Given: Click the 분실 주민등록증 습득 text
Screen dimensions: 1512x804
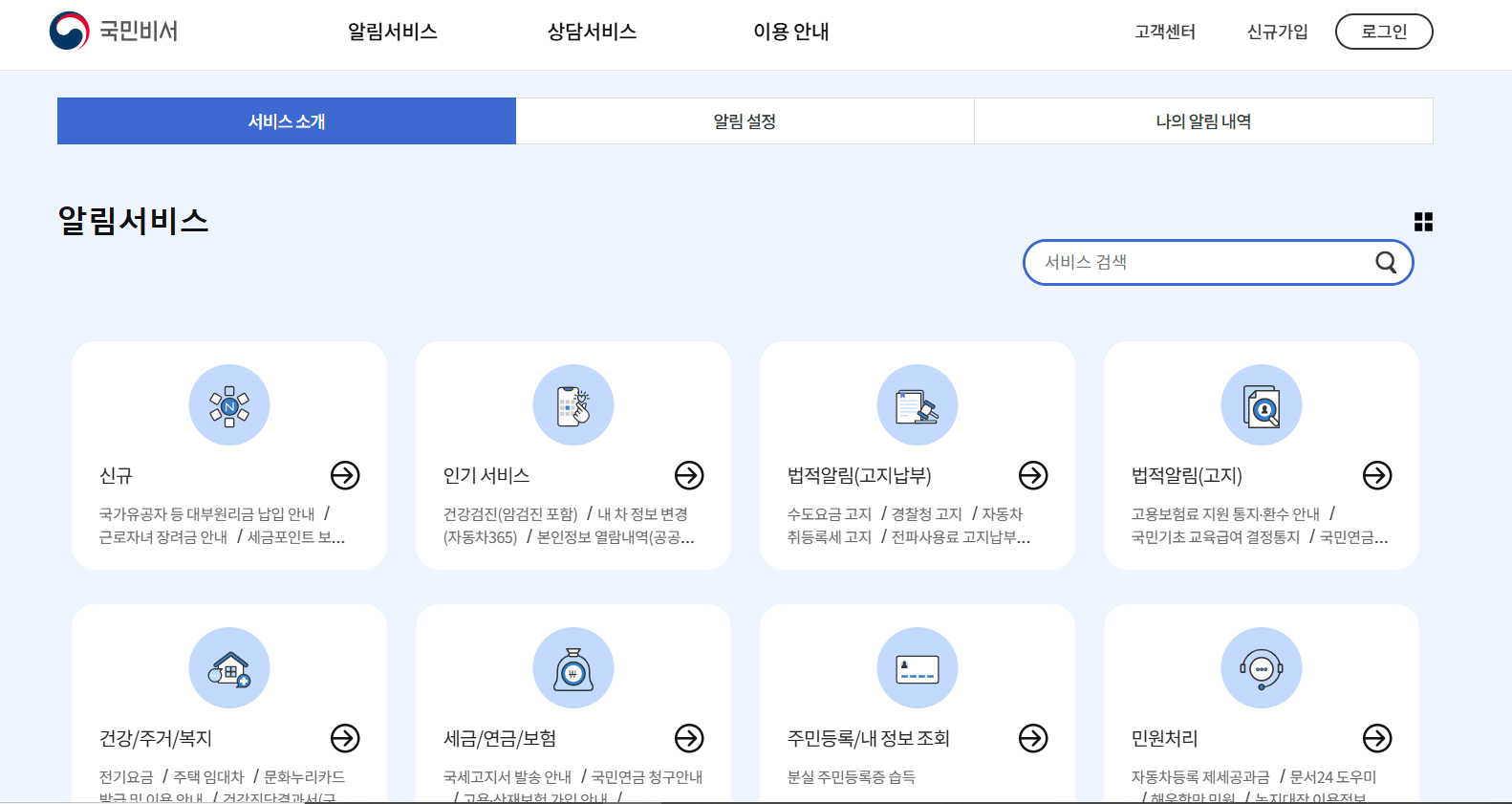Looking at the screenshot, I should click(852, 777).
